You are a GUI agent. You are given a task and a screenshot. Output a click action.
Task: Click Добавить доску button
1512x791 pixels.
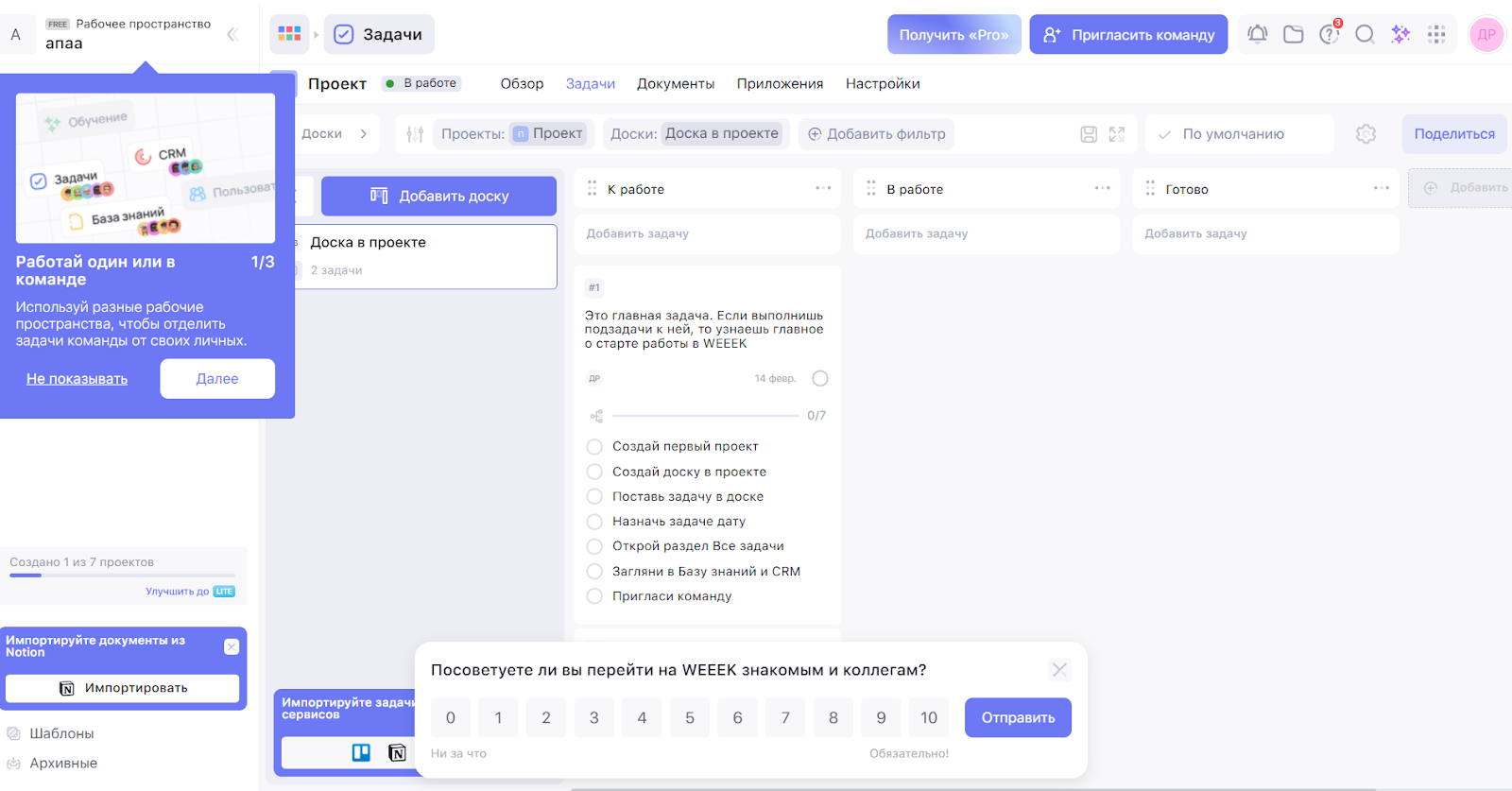click(x=438, y=196)
